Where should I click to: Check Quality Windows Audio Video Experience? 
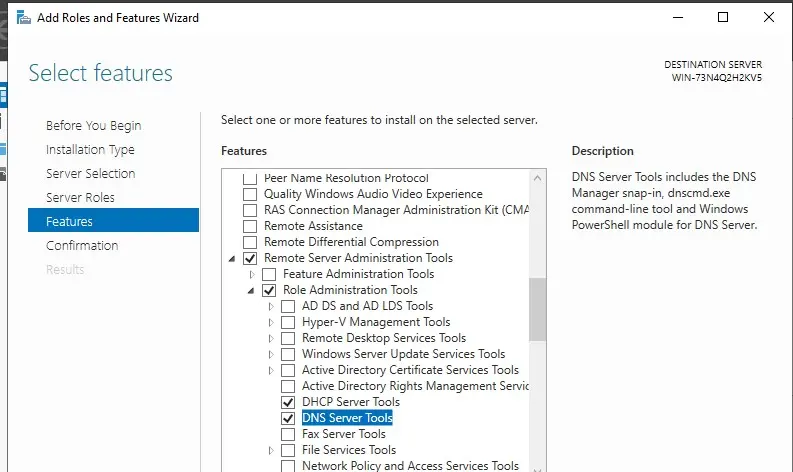[x=250, y=194]
